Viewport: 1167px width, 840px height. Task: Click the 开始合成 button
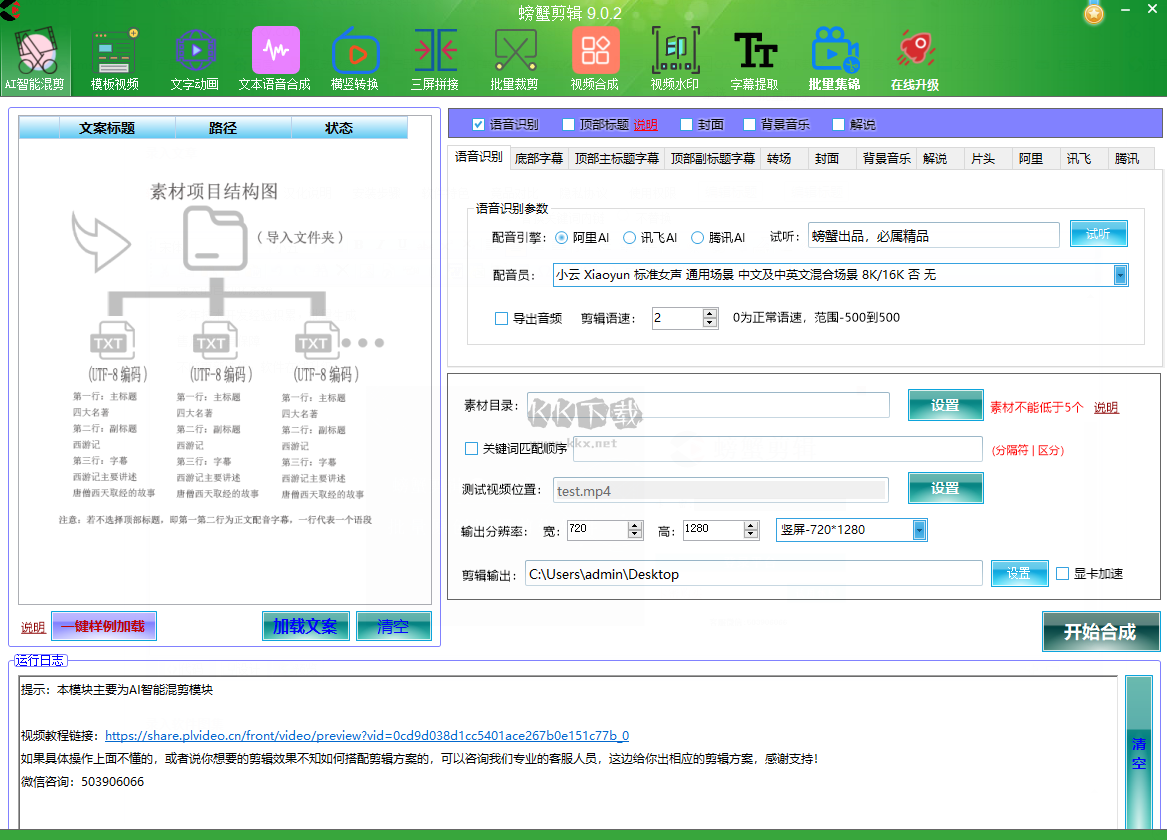point(1101,631)
